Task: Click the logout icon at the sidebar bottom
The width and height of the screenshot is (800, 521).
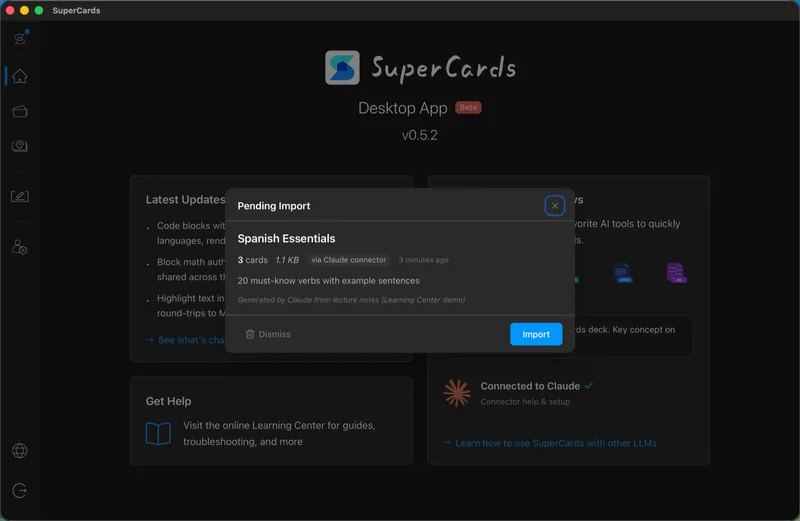Action: tap(20, 490)
